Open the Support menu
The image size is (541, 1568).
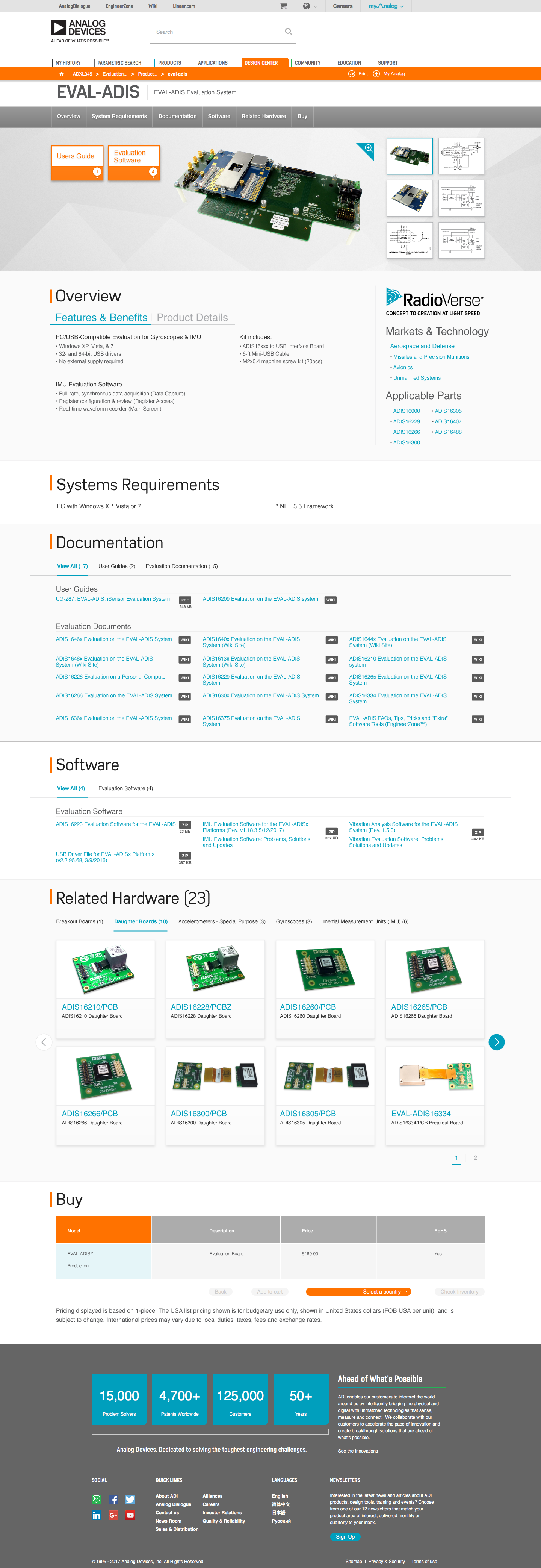[x=387, y=63]
